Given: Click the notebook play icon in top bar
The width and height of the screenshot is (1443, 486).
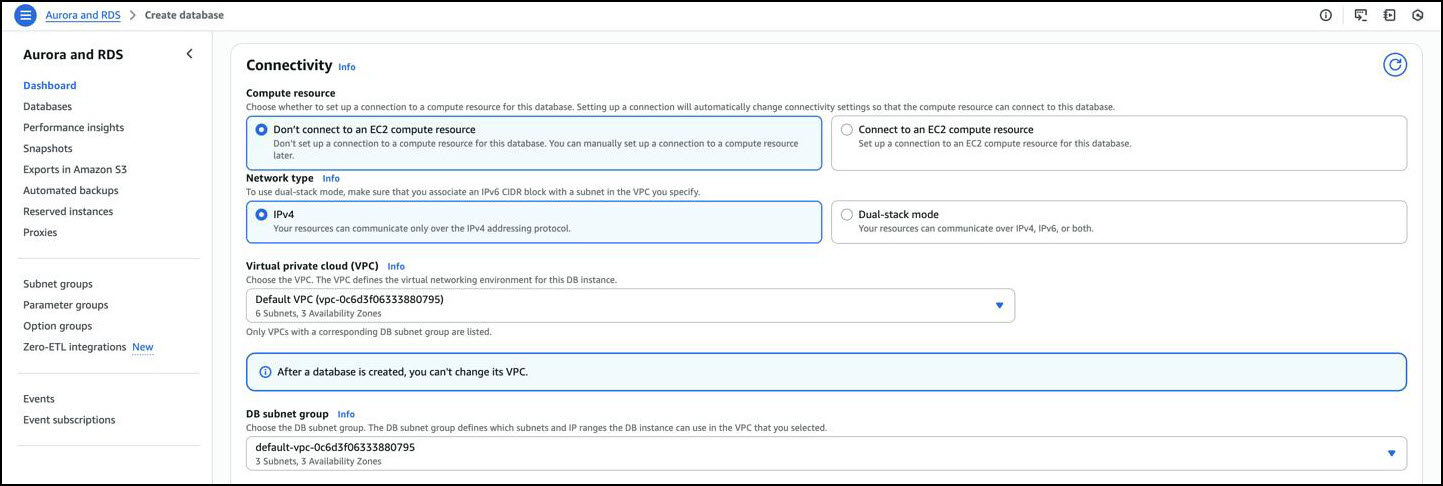Looking at the screenshot, I should click(x=1389, y=15).
